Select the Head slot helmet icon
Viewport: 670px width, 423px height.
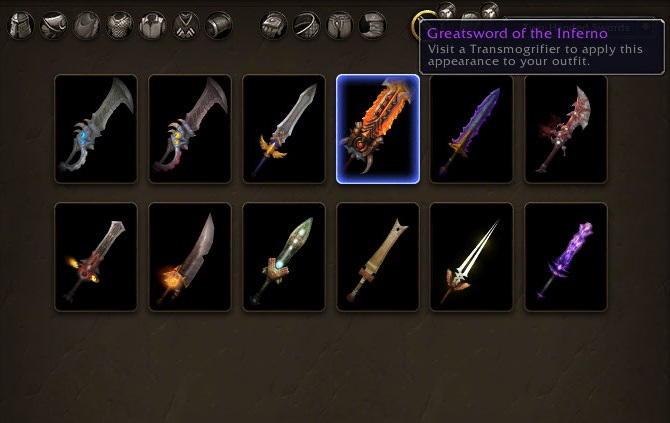click(21, 25)
